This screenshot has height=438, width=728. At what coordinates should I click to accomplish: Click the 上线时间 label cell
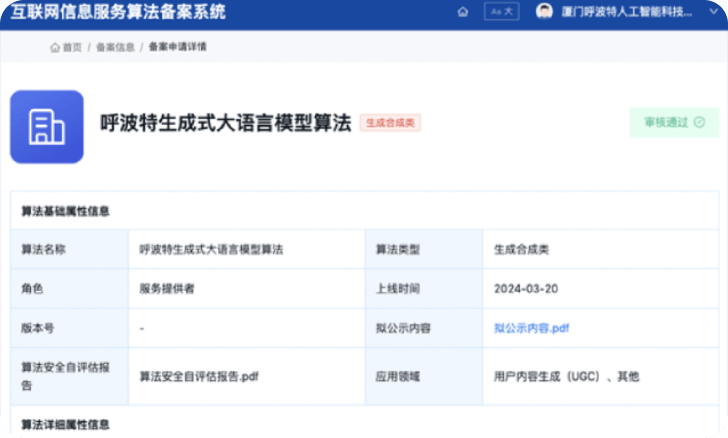424,288
